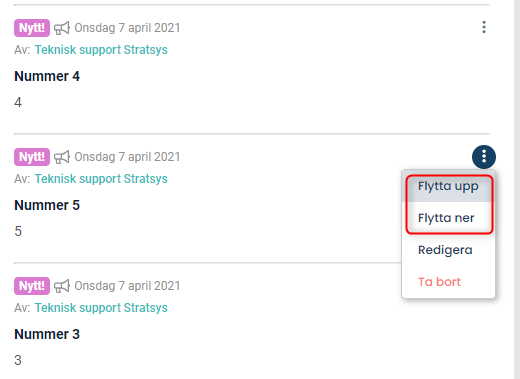Click the date text on Nummer 3 post
Viewport: 520px width, 379px height.
[x=127, y=286]
